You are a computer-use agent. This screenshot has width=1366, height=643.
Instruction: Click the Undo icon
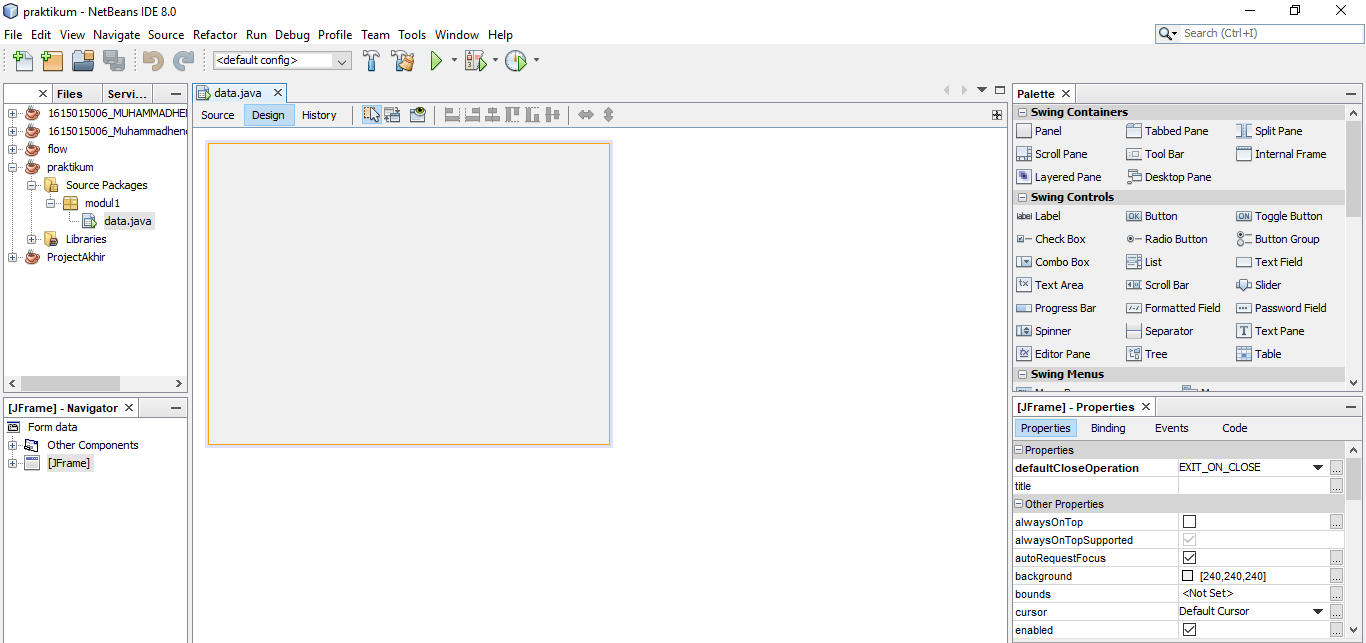(153, 61)
